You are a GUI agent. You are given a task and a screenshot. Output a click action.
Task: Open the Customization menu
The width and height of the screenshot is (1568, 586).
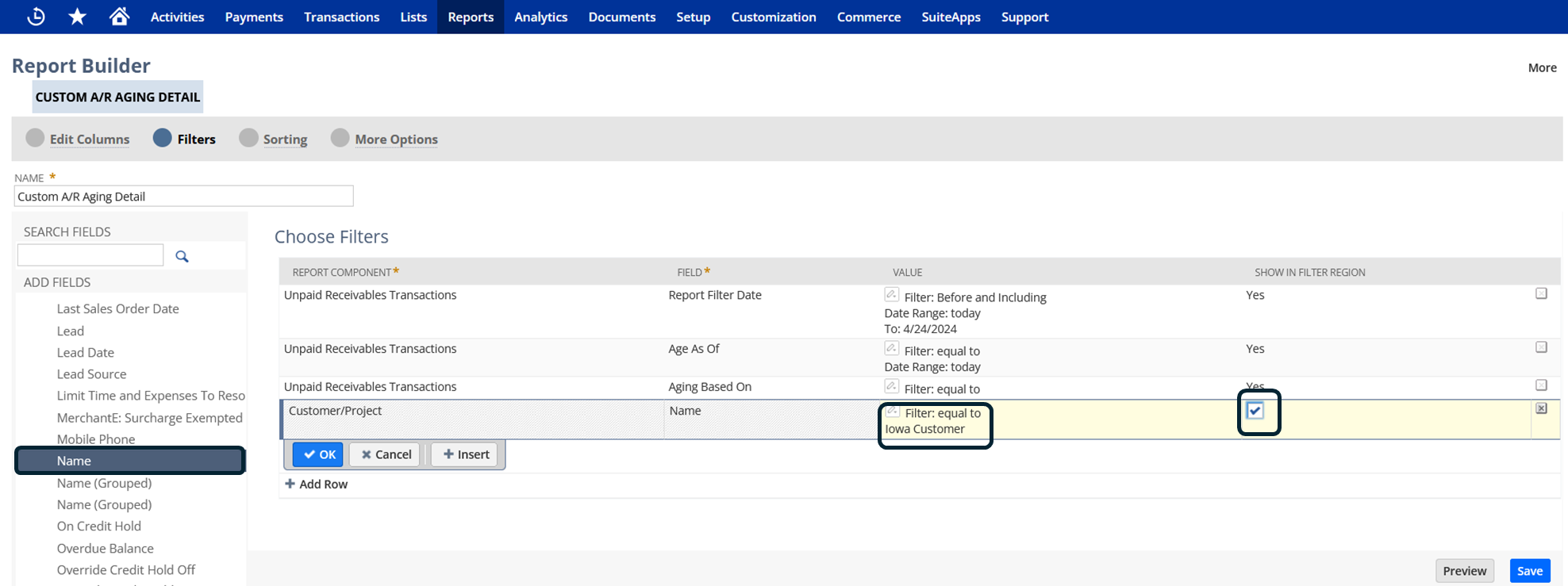click(x=774, y=17)
